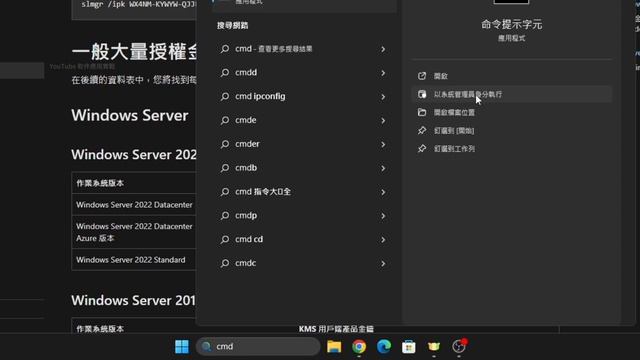
Task: Expand the chevron beside 'cmder'
Action: point(383,144)
